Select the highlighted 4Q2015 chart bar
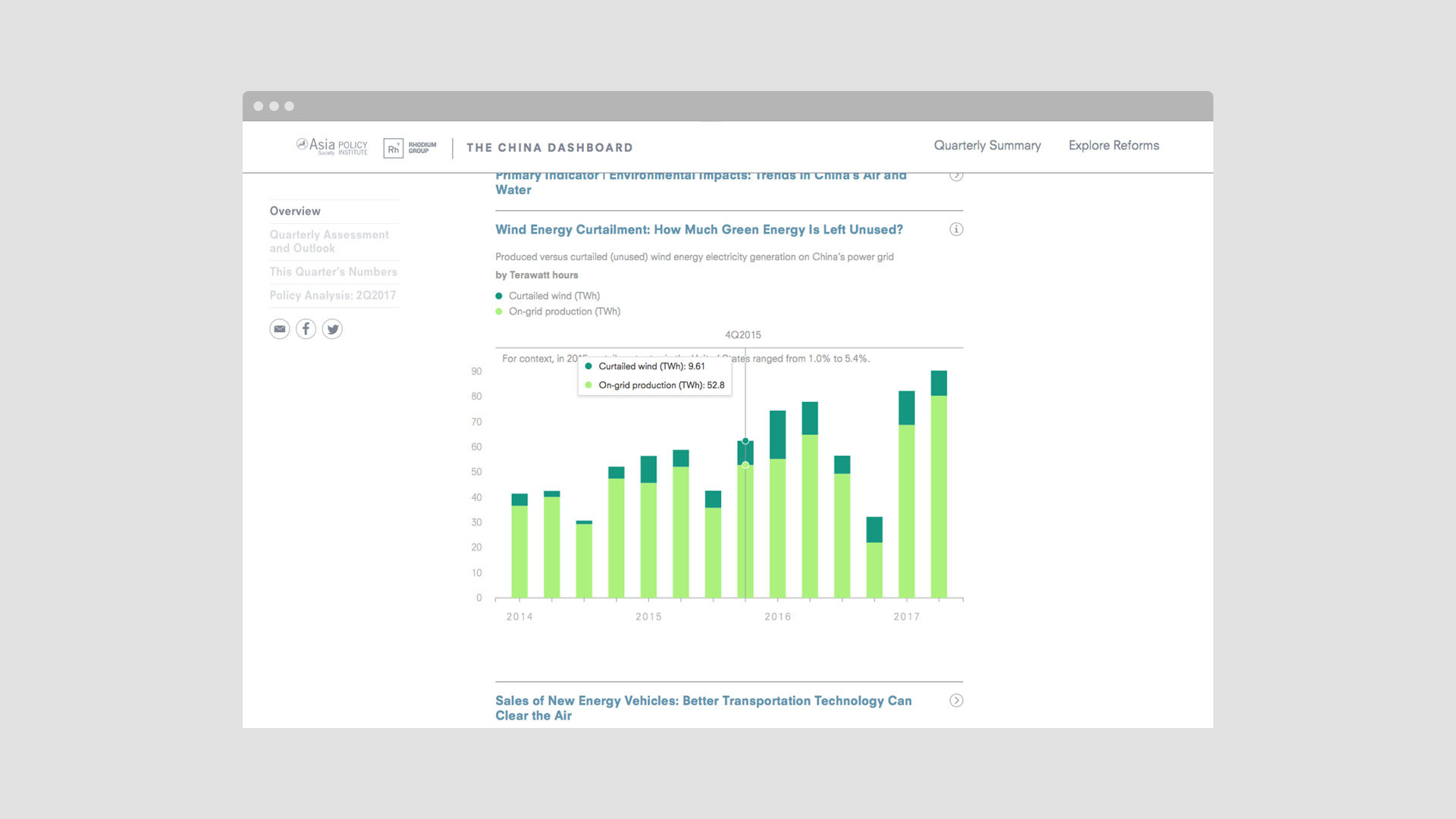1456x819 pixels. pos(745,519)
